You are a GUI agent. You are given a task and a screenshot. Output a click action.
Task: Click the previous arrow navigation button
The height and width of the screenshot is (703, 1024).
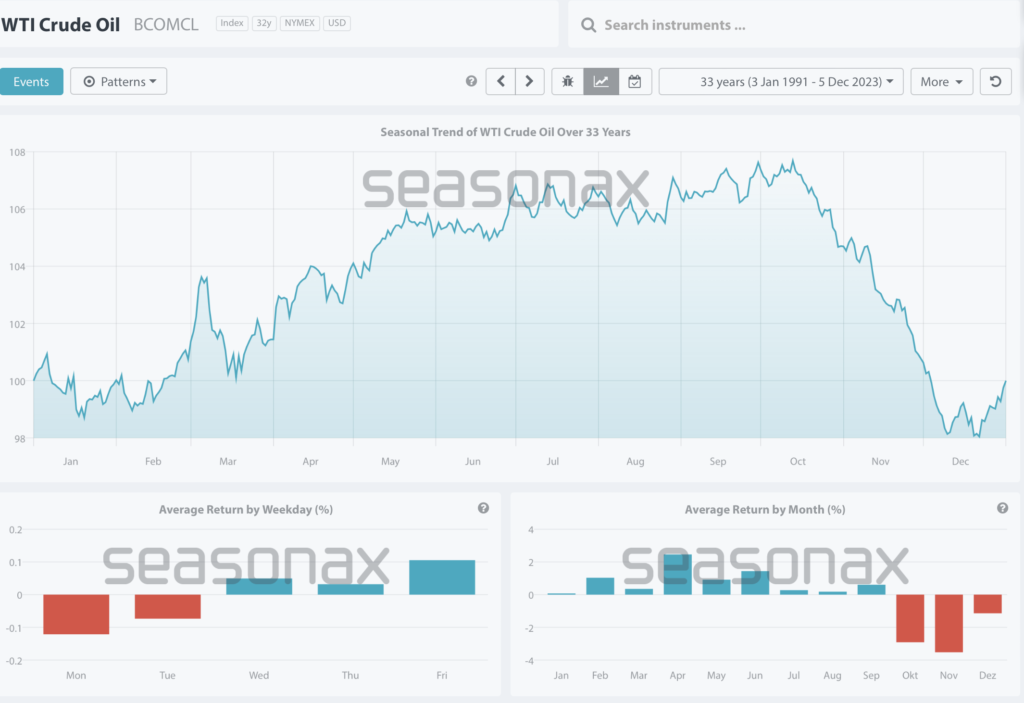[x=500, y=81]
